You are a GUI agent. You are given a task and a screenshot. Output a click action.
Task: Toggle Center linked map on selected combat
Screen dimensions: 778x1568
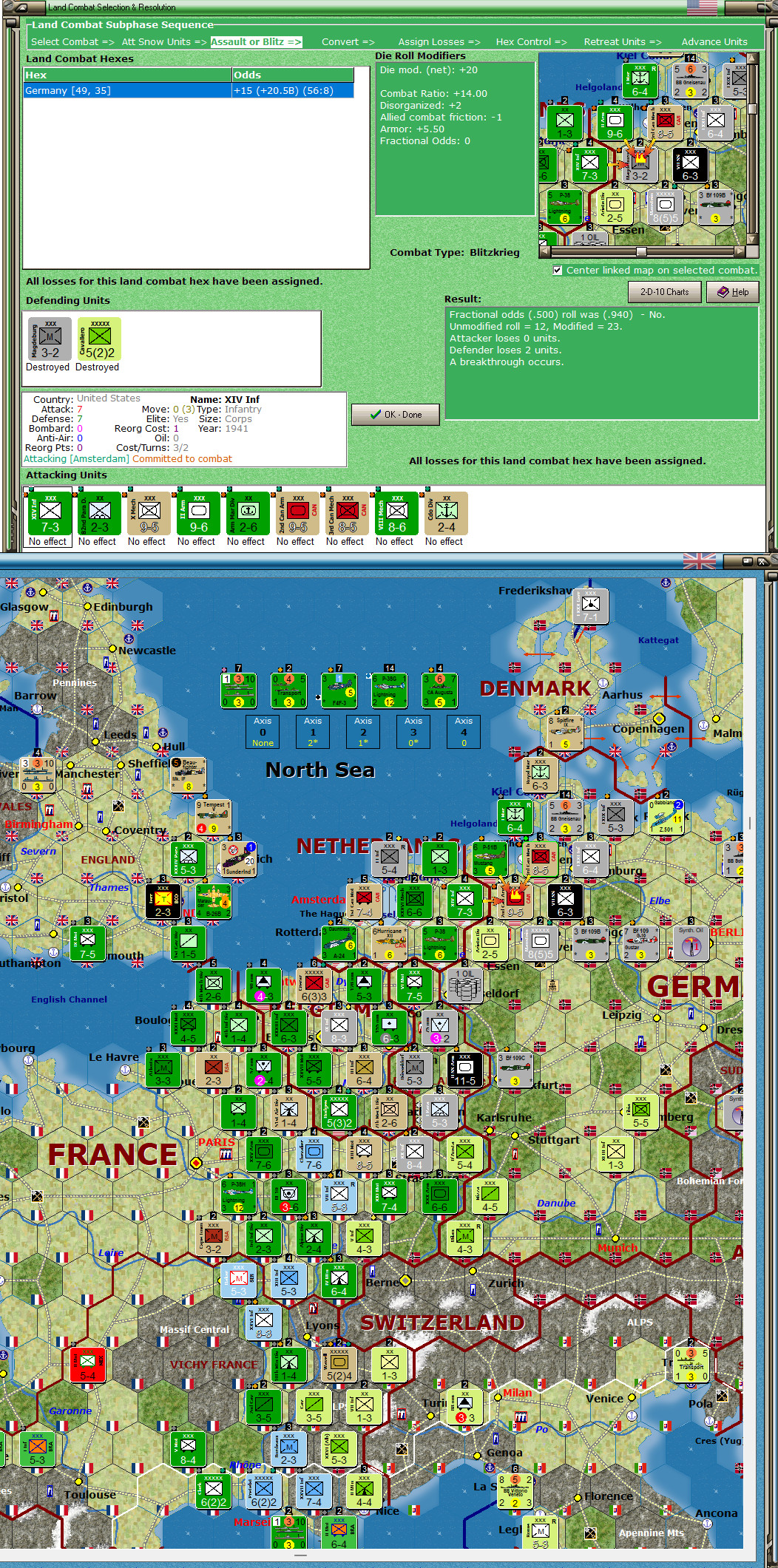pos(558,271)
